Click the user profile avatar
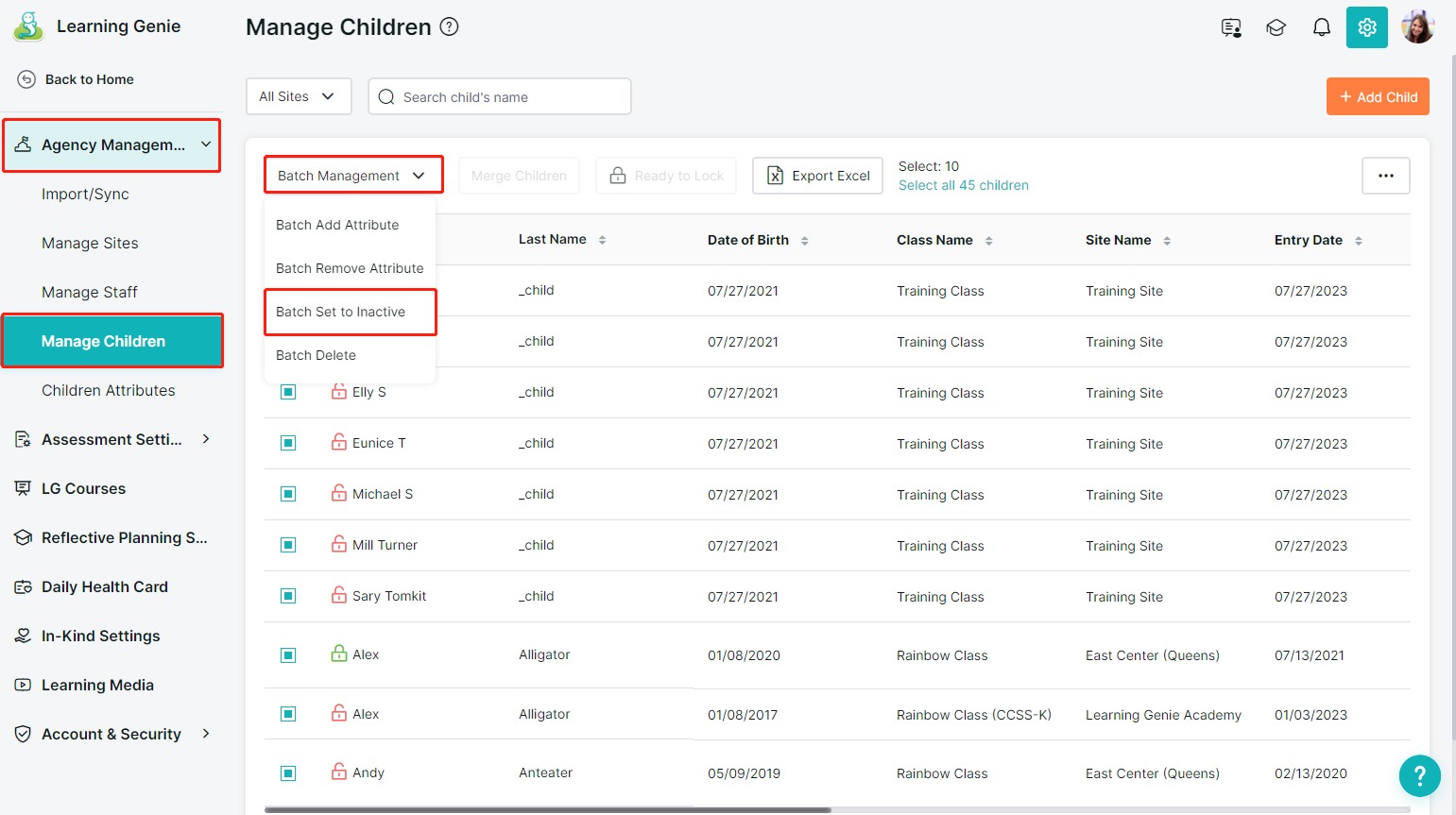The height and width of the screenshot is (815, 1456). click(1416, 27)
